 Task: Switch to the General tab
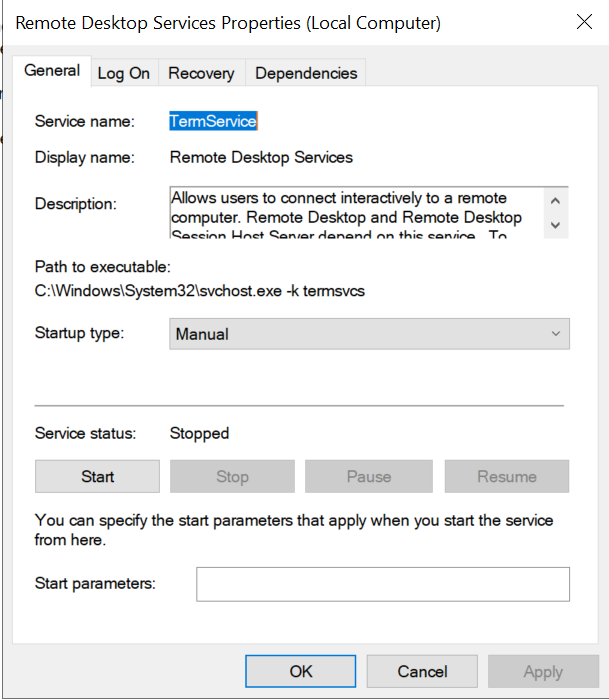coord(52,71)
